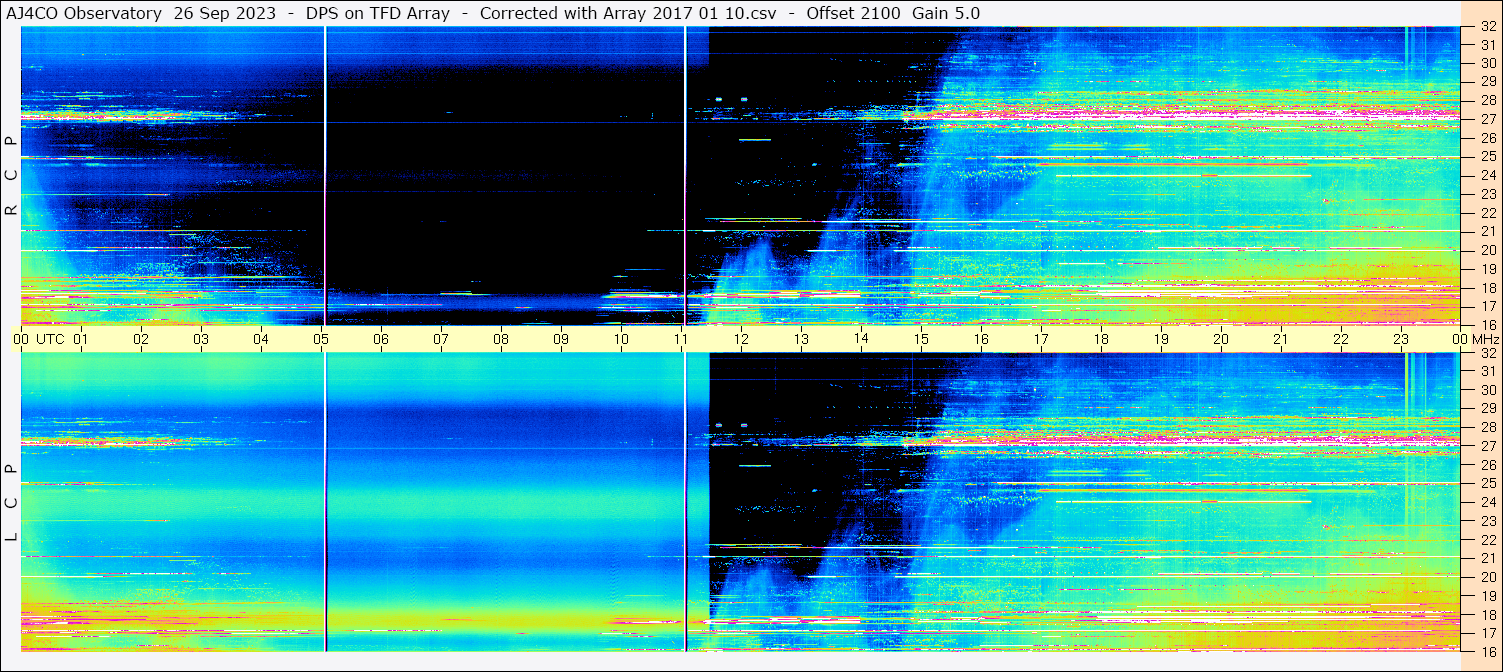The height and width of the screenshot is (672, 1503).
Task: Click the 21 hour tick label on time axis
Action: 1281,339
